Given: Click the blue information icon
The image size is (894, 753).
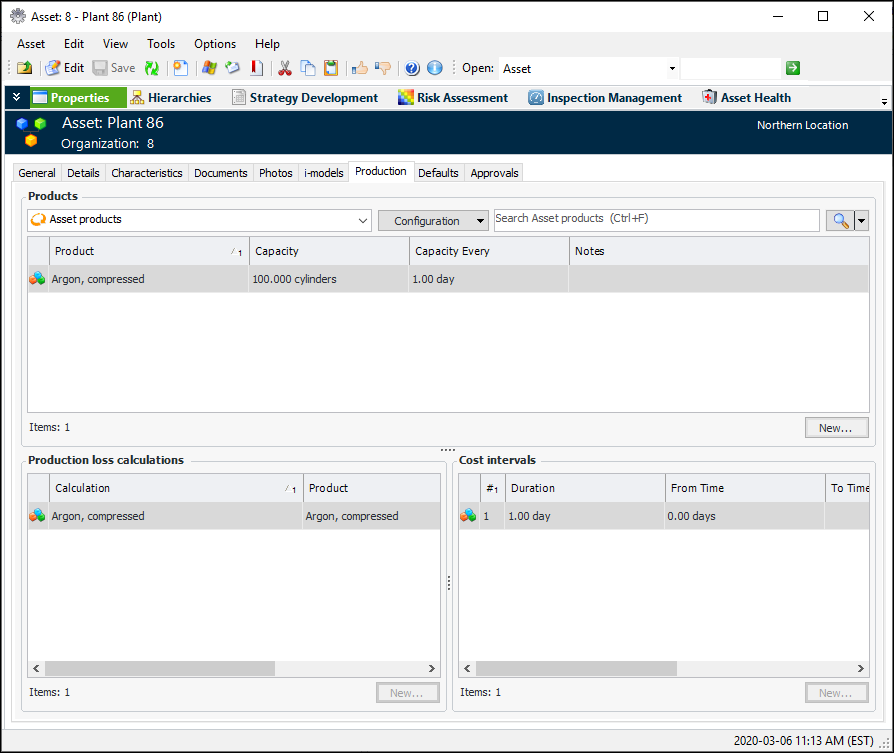Looking at the screenshot, I should point(435,68).
